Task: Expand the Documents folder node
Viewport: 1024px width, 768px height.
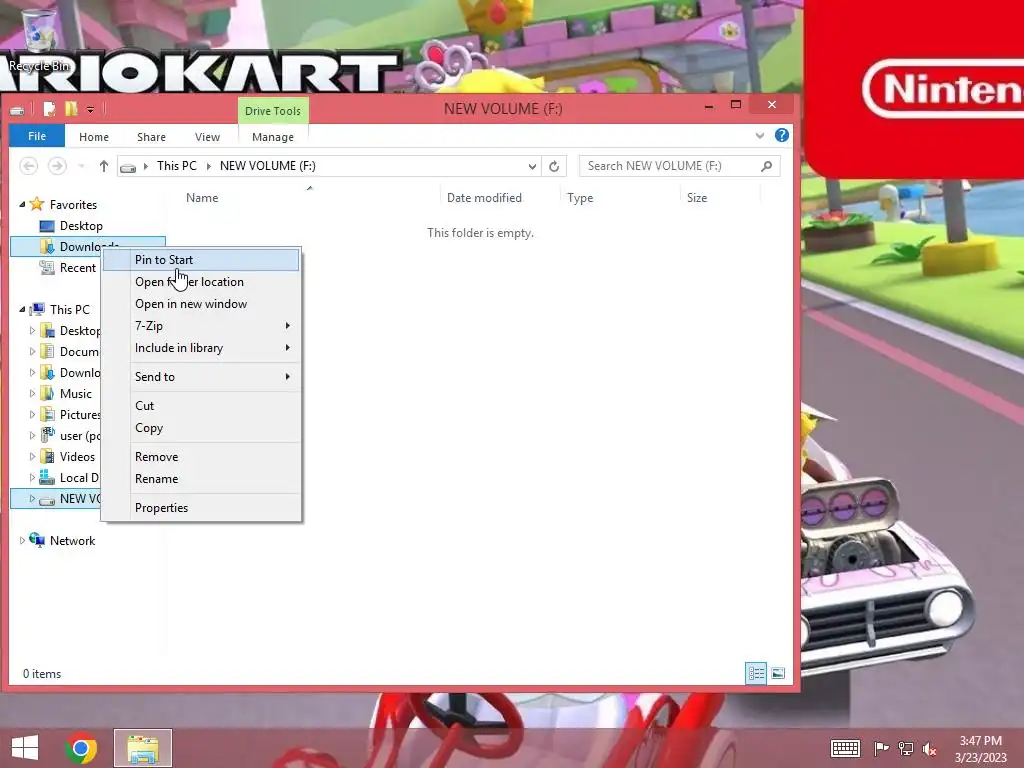Action: tap(33, 351)
